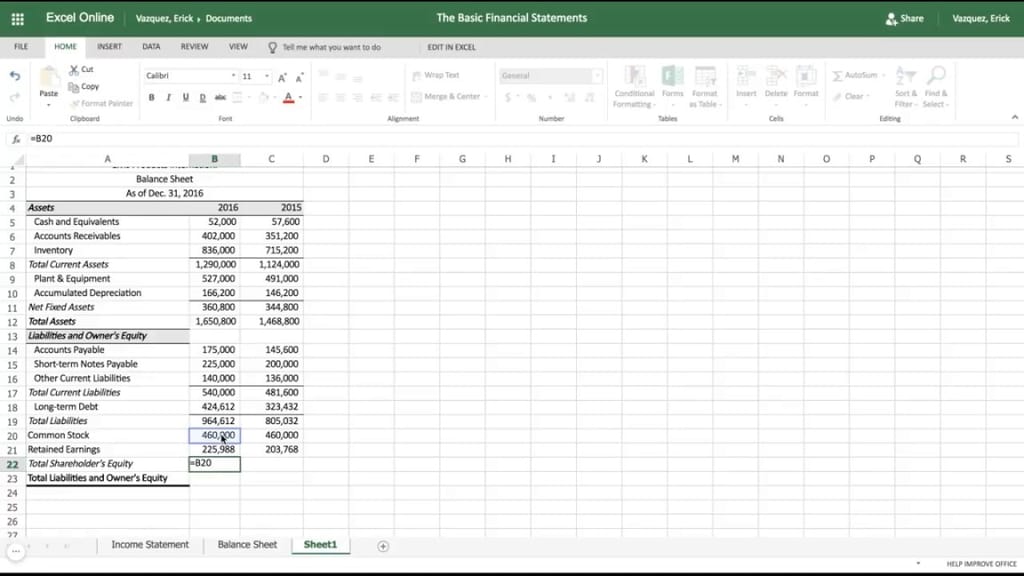Decrease font size with shrink icon
This screenshot has width=1024, height=576.
299,77
